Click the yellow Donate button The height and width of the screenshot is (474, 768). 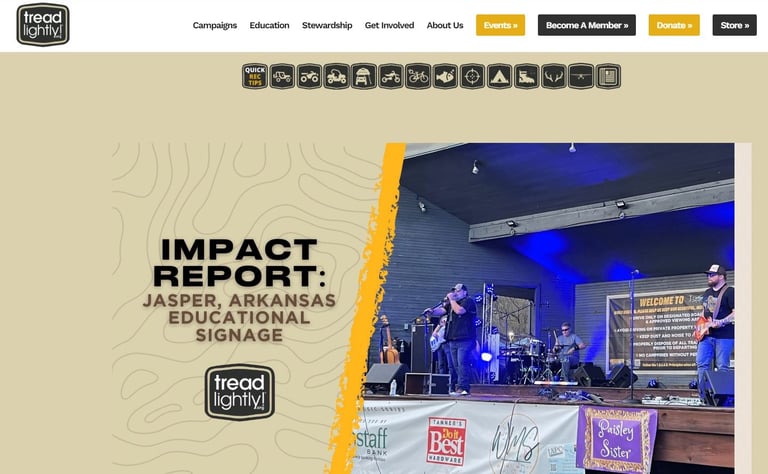[674, 25]
